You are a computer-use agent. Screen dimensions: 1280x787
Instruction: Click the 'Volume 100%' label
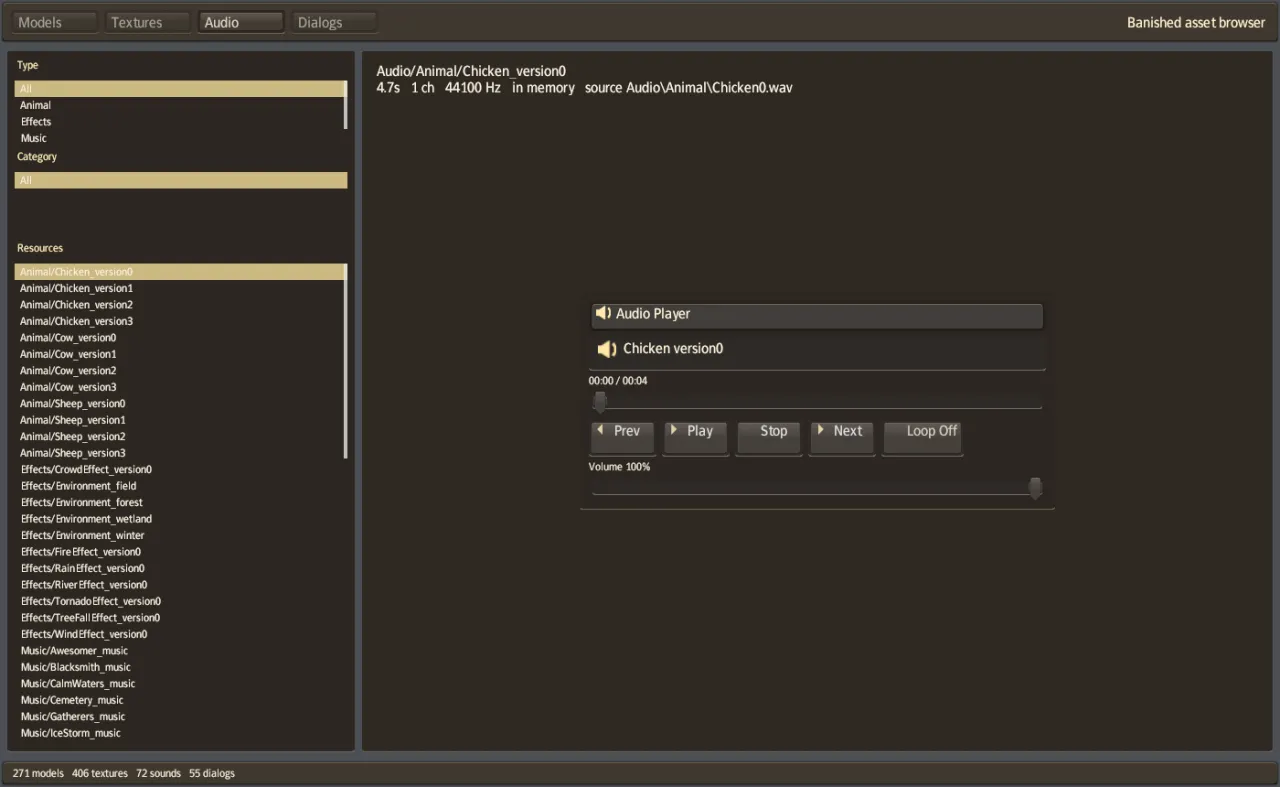[x=619, y=467]
